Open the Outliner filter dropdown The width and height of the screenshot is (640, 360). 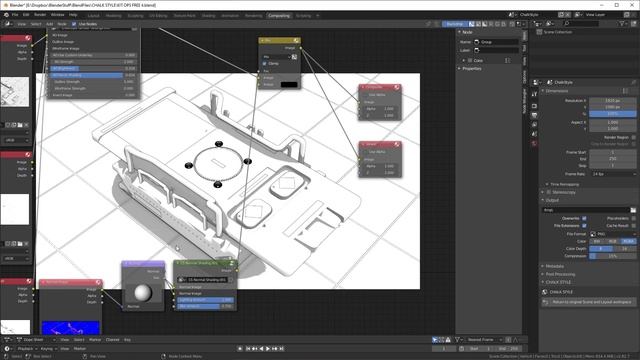(623, 24)
